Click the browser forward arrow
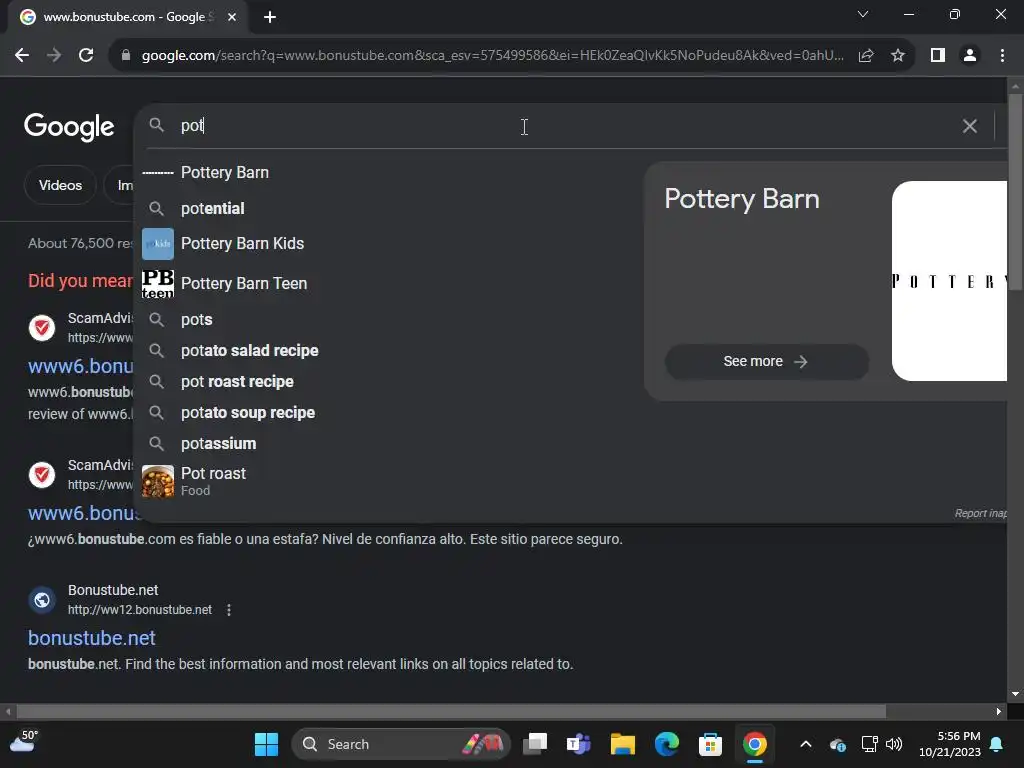 (x=54, y=56)
